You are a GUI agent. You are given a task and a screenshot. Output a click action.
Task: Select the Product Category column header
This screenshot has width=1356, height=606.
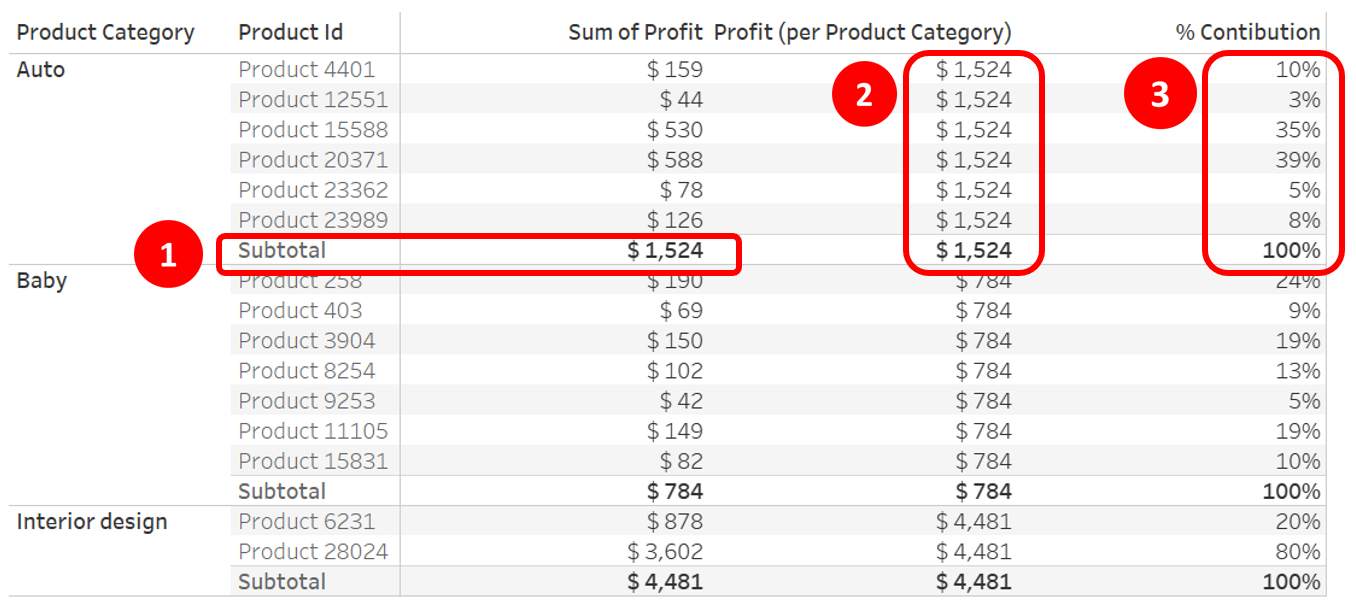[105, 32]
